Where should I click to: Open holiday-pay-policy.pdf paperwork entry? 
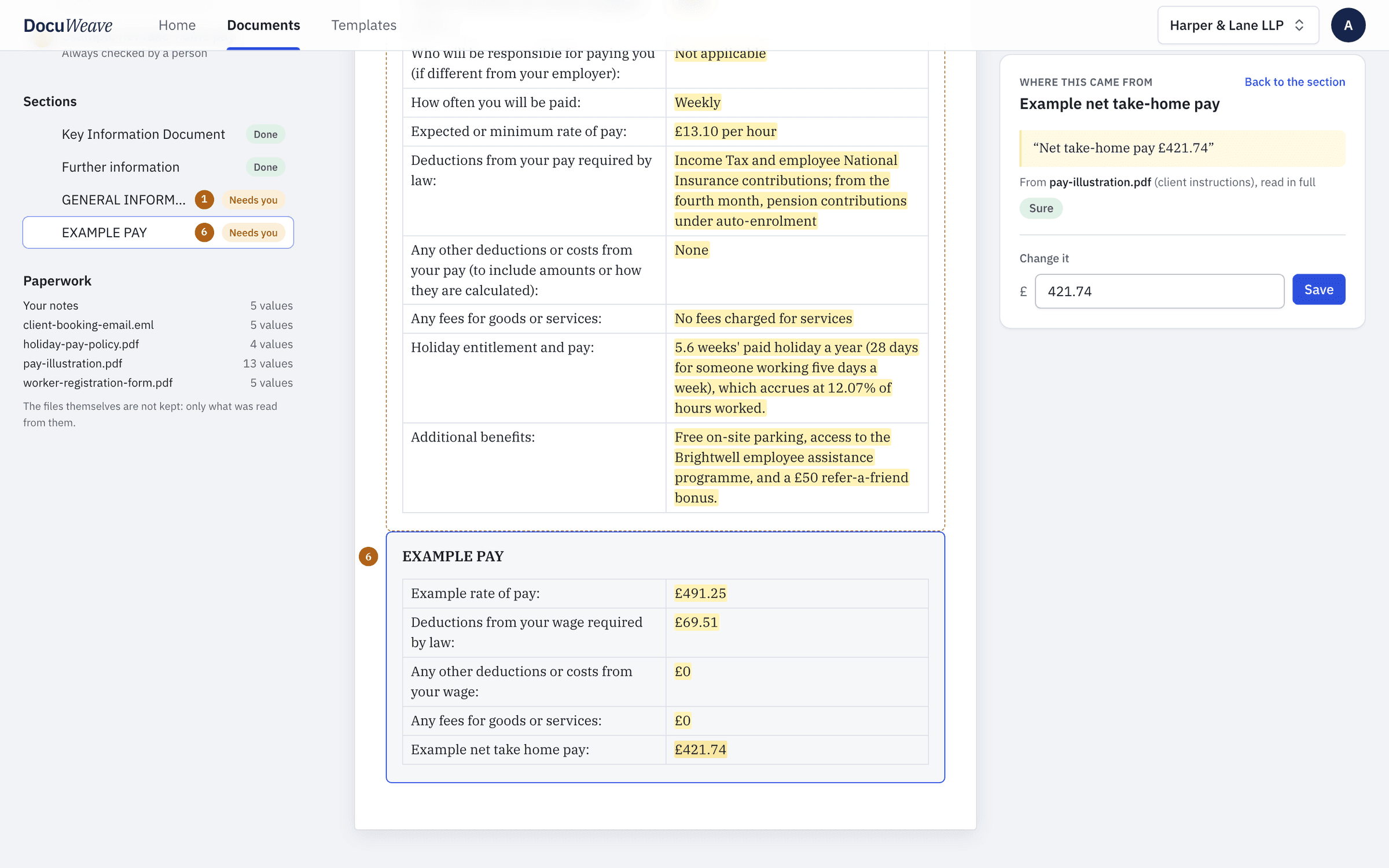(158, 344)
